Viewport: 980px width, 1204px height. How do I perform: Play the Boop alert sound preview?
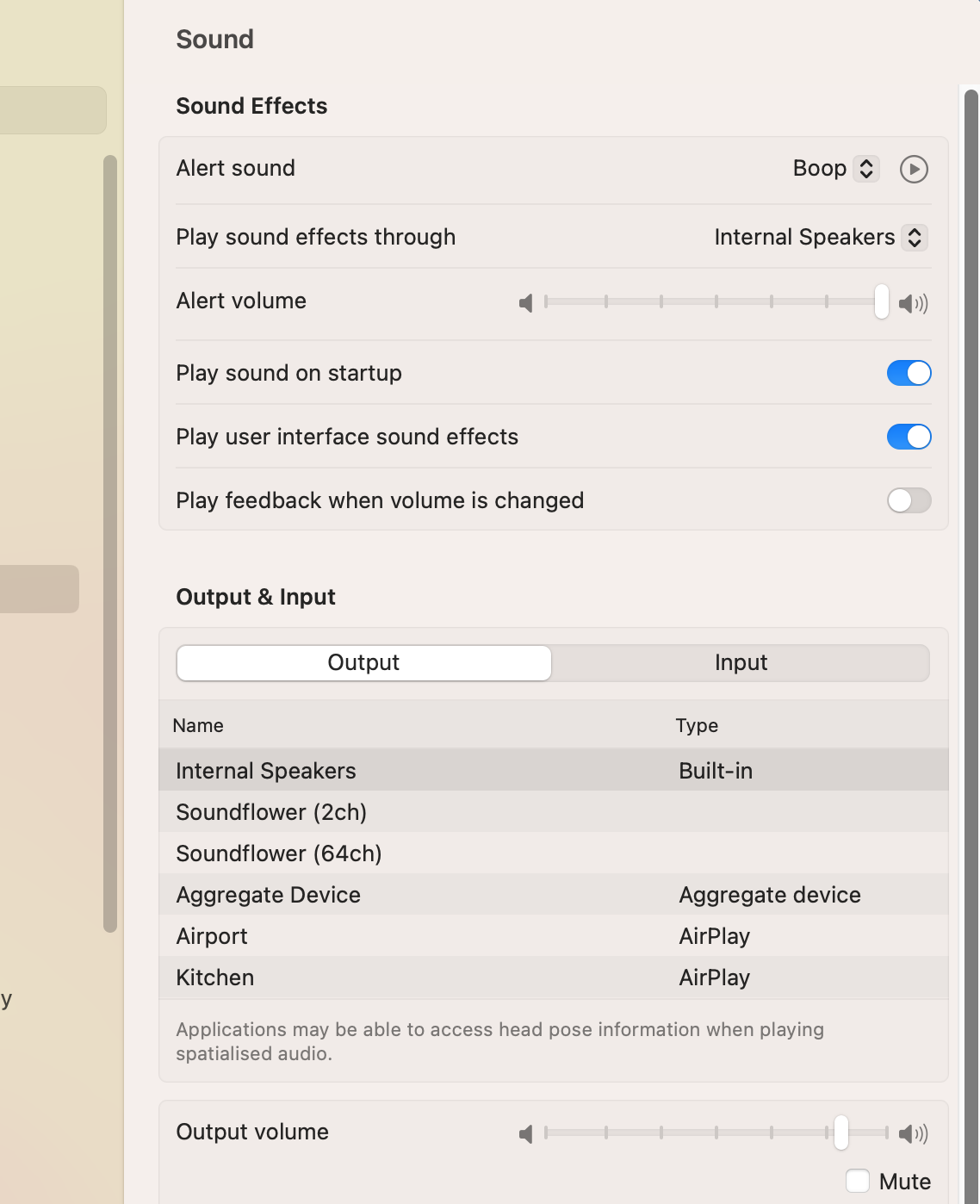click(x=914, y=169)
